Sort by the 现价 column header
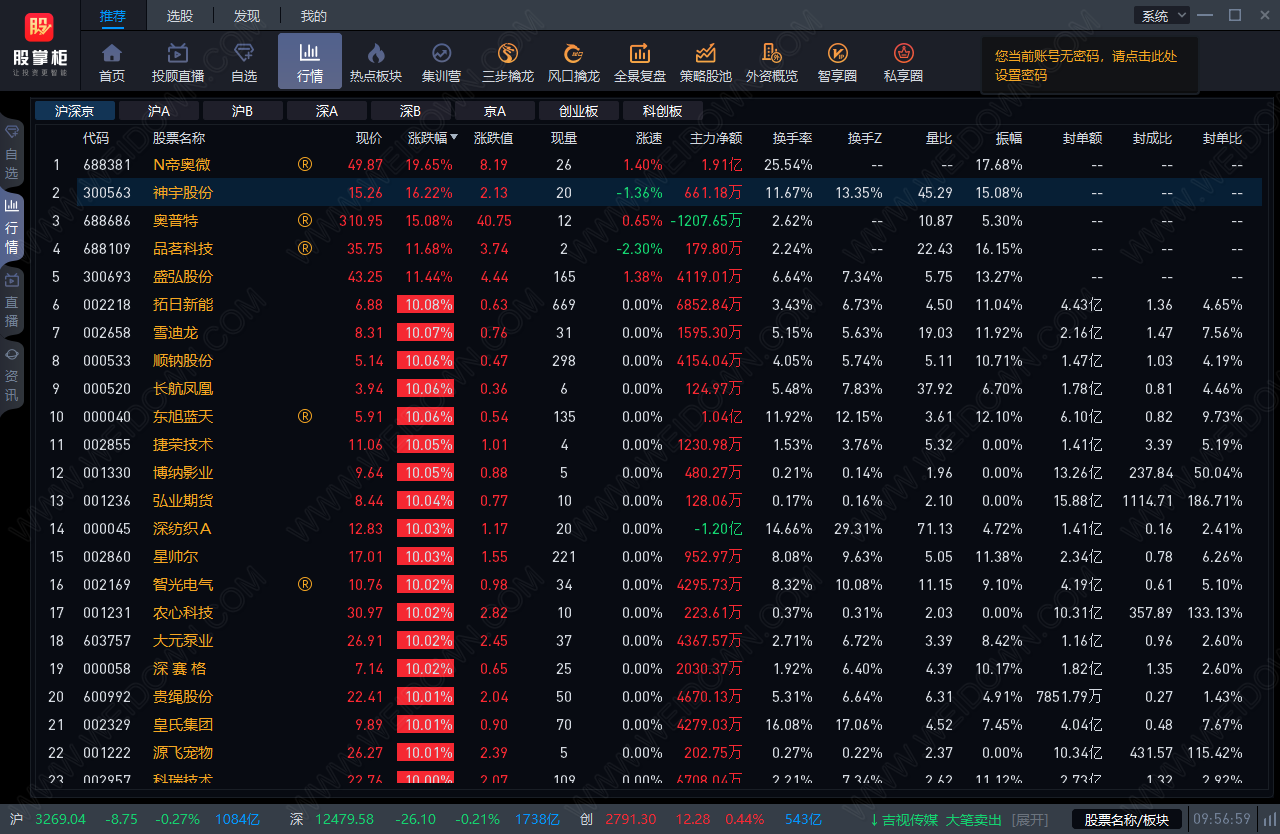Image resolution: width=1280 pixels, height=834 pixels. (369, 138)
